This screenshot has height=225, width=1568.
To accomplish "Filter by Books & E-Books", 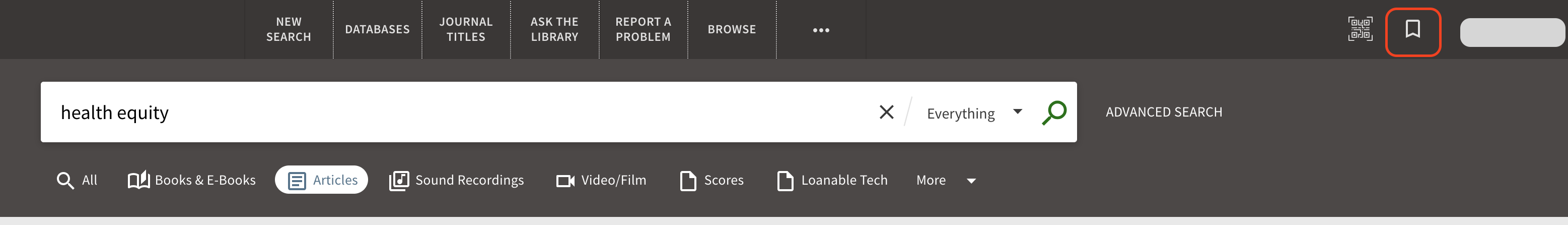I will click(x=192, y=180).
